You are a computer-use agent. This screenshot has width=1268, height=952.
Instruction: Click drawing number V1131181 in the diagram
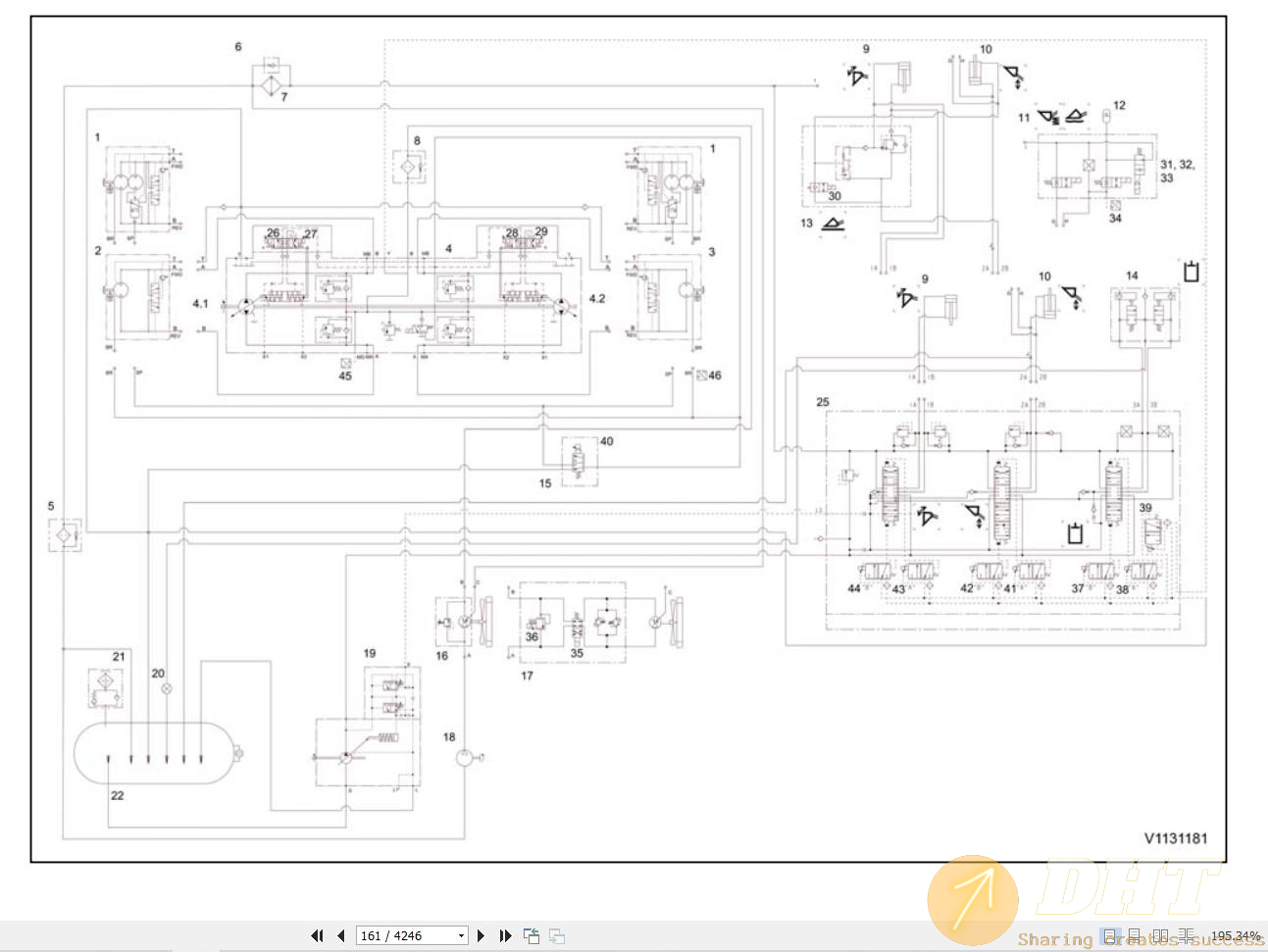[1176, 838]
